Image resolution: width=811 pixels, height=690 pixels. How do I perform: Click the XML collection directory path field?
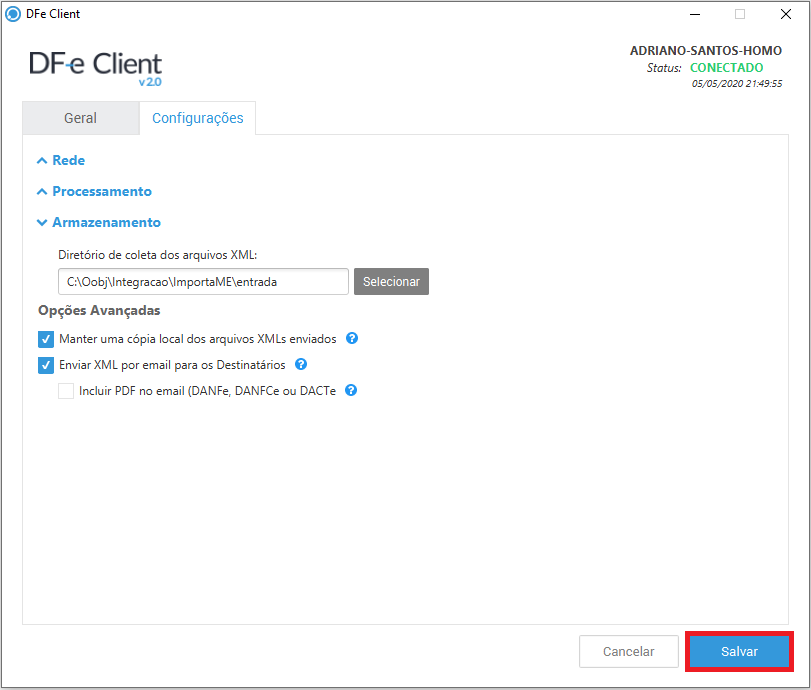pos(203,282)
